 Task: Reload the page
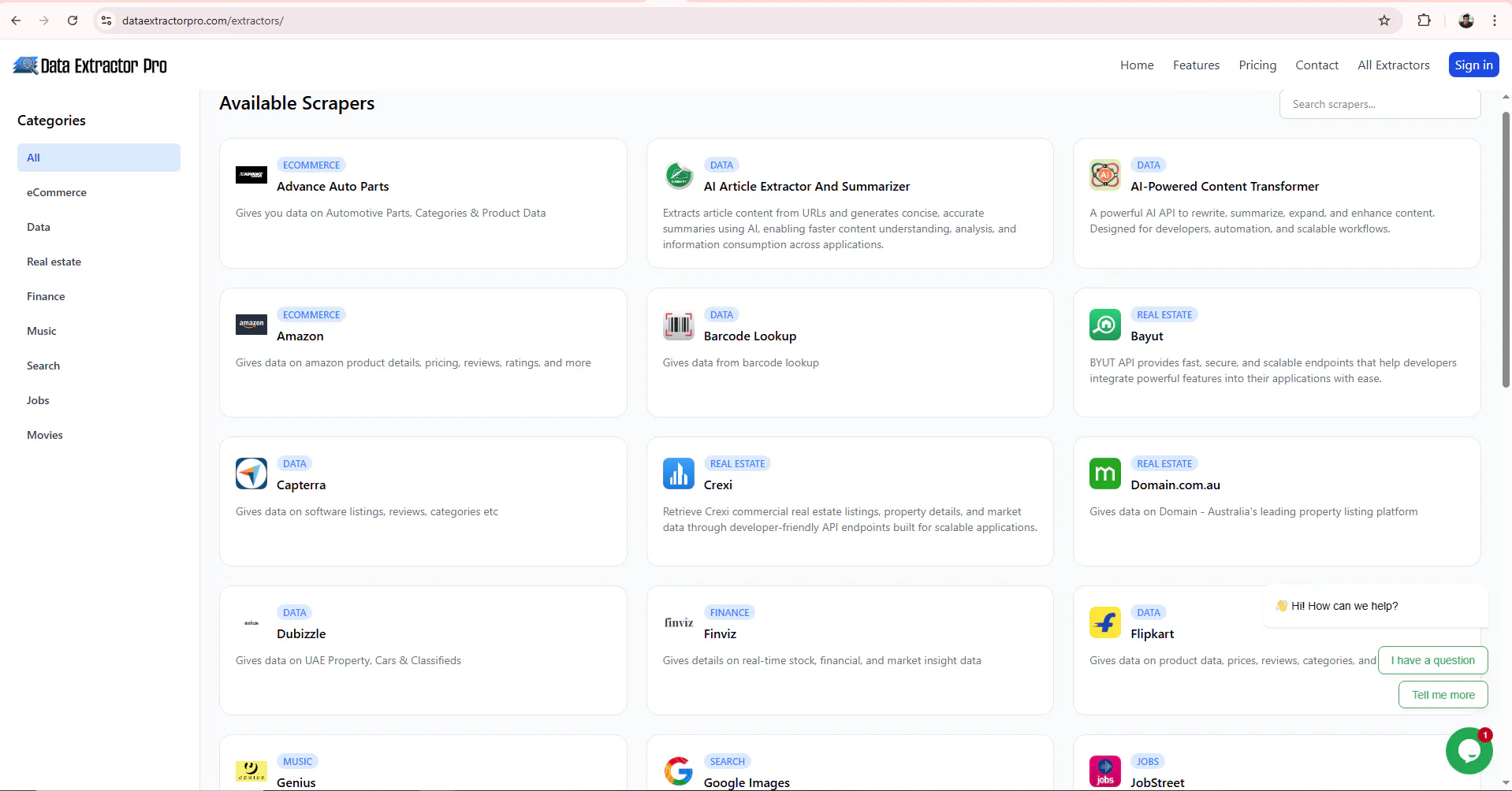coord(73,20)
